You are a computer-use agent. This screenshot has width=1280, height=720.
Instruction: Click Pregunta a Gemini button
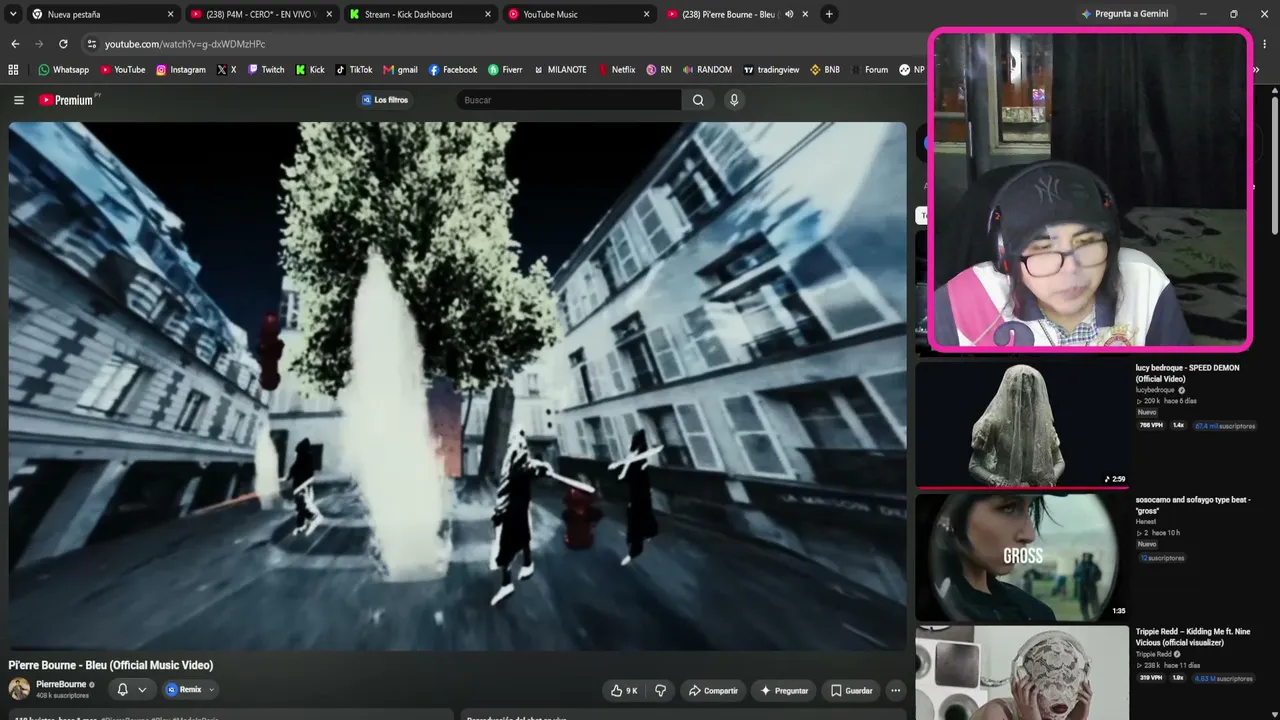pyautogui.click(x=1124, y=14)
